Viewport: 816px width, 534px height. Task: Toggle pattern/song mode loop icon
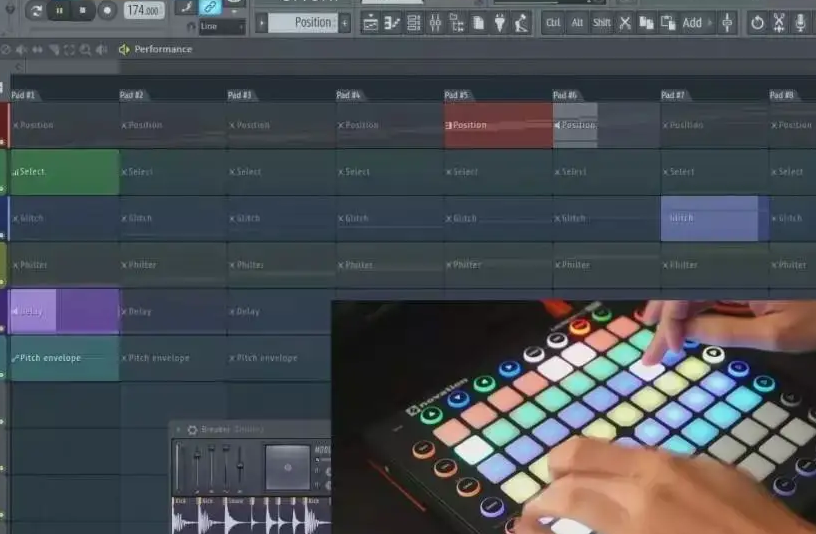pos(35,11)
